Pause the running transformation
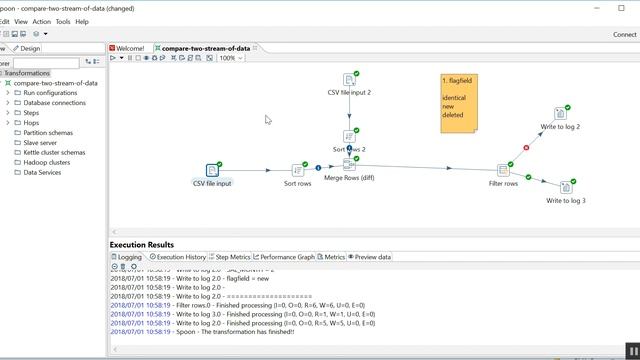 (x=130, y=58)
